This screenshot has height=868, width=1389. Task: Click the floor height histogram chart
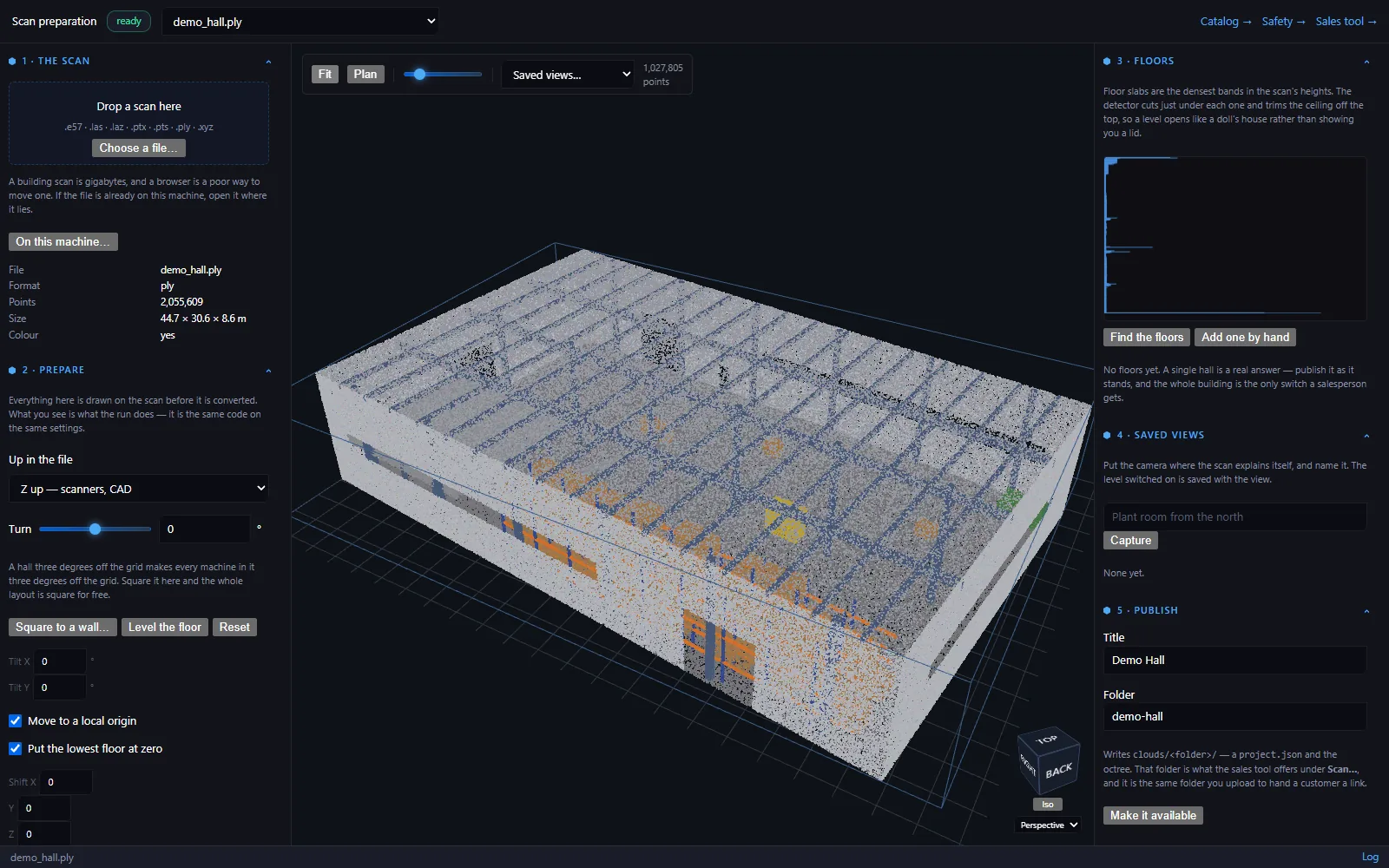click(x=1234, y=239)
